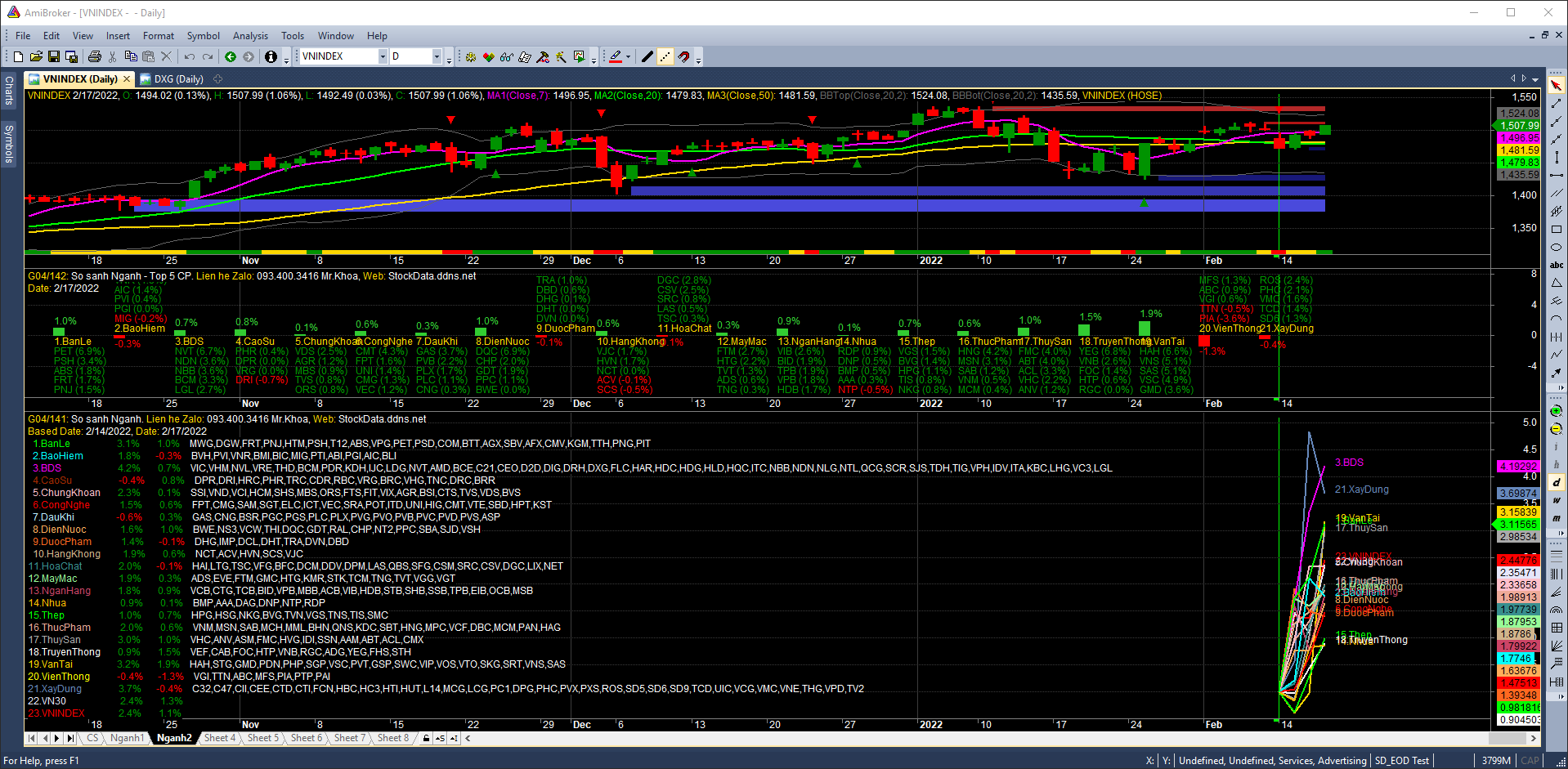
Task: Redo the action via toolbar
Action: pos(208,56)
